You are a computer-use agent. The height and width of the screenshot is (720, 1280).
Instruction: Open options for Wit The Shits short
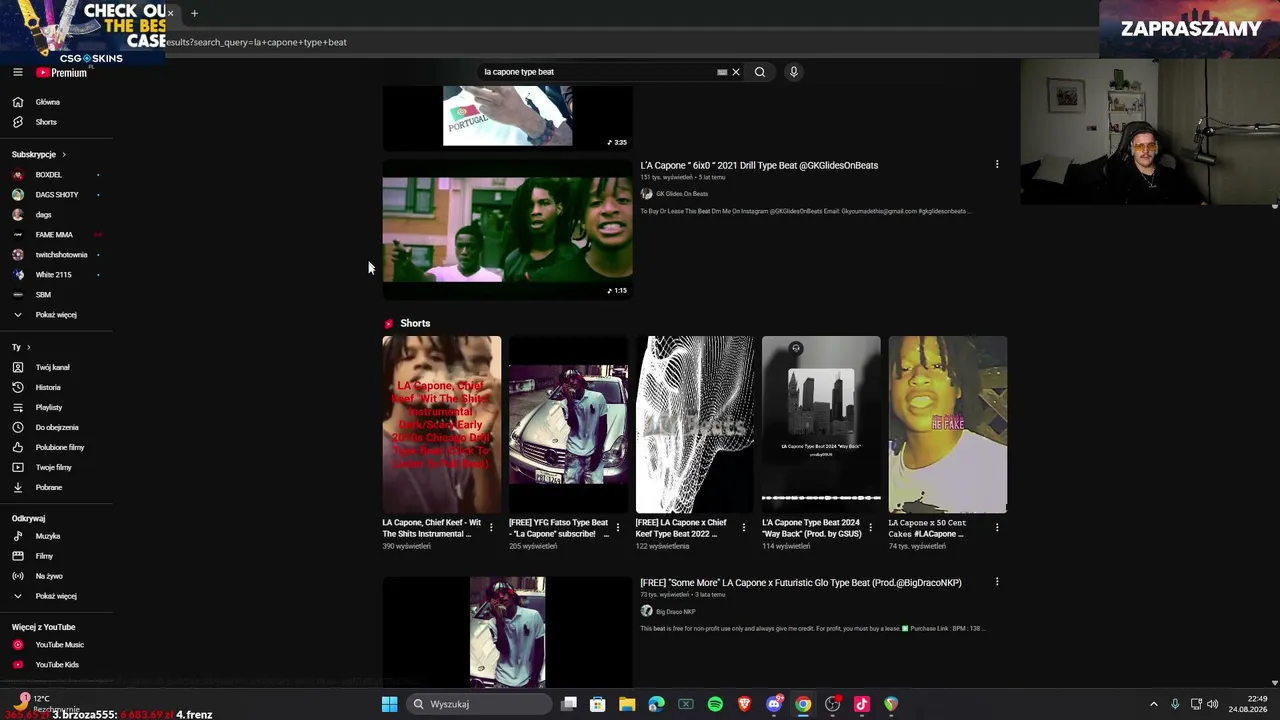click(x=491, y=527)
